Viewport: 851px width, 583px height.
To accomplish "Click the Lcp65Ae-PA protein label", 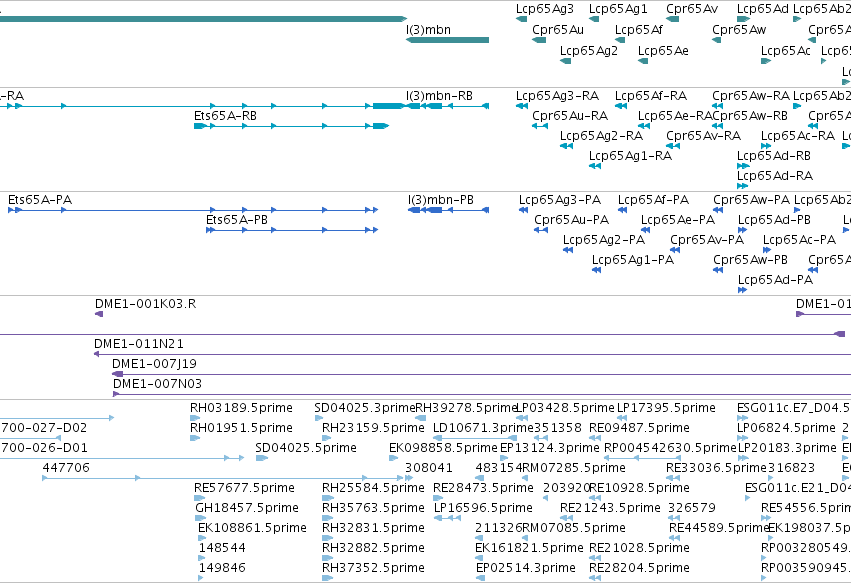I will click(x=678, y=220).
